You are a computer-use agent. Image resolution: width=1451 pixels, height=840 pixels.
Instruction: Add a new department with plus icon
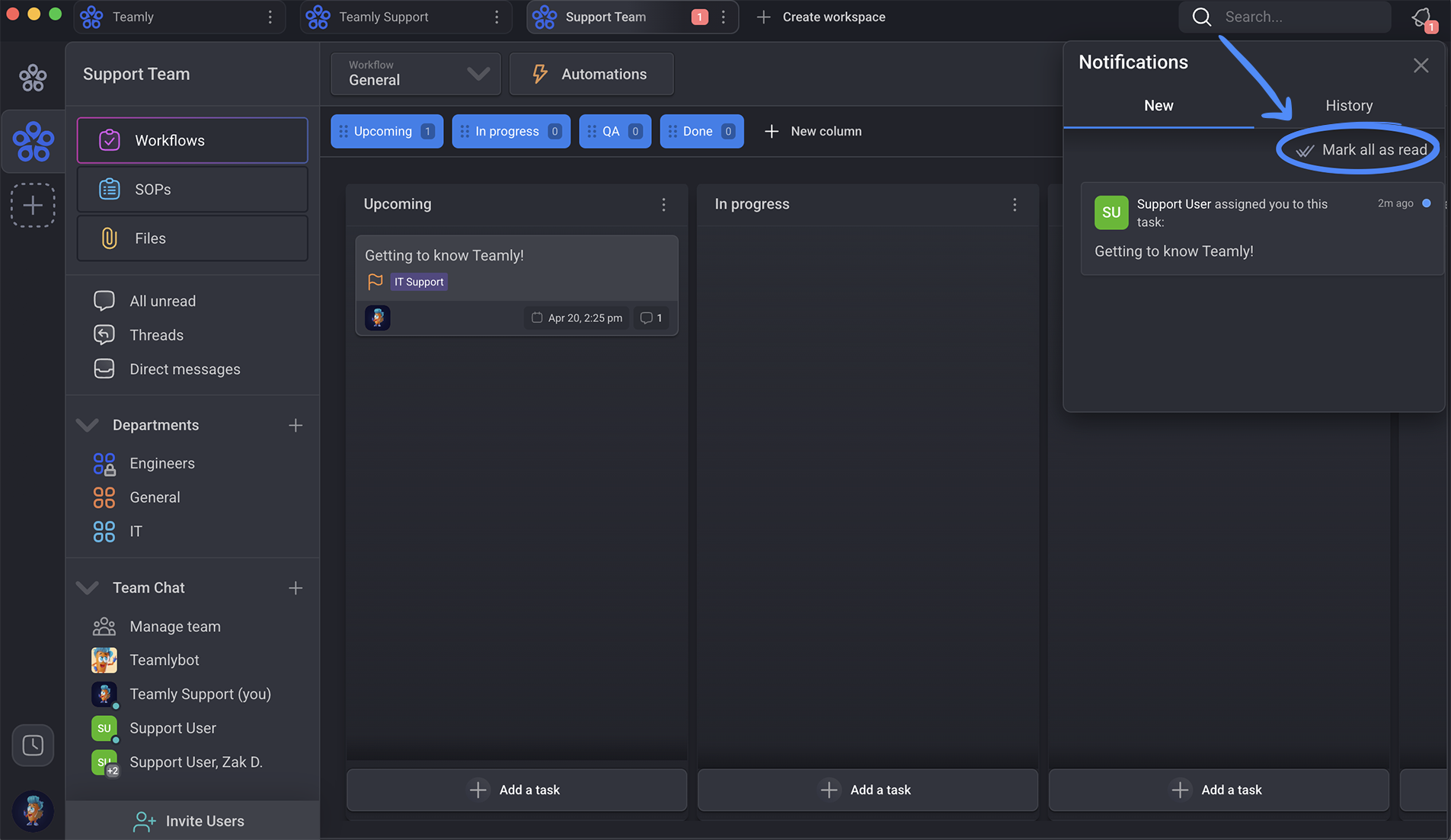pyautogui.click(x=296, y=425)
